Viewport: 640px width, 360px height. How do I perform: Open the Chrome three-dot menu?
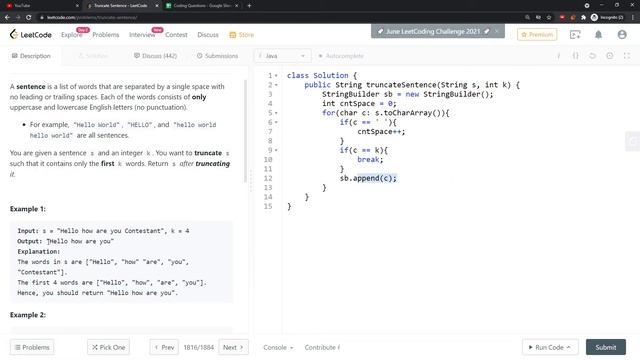(x=633, y=17)
